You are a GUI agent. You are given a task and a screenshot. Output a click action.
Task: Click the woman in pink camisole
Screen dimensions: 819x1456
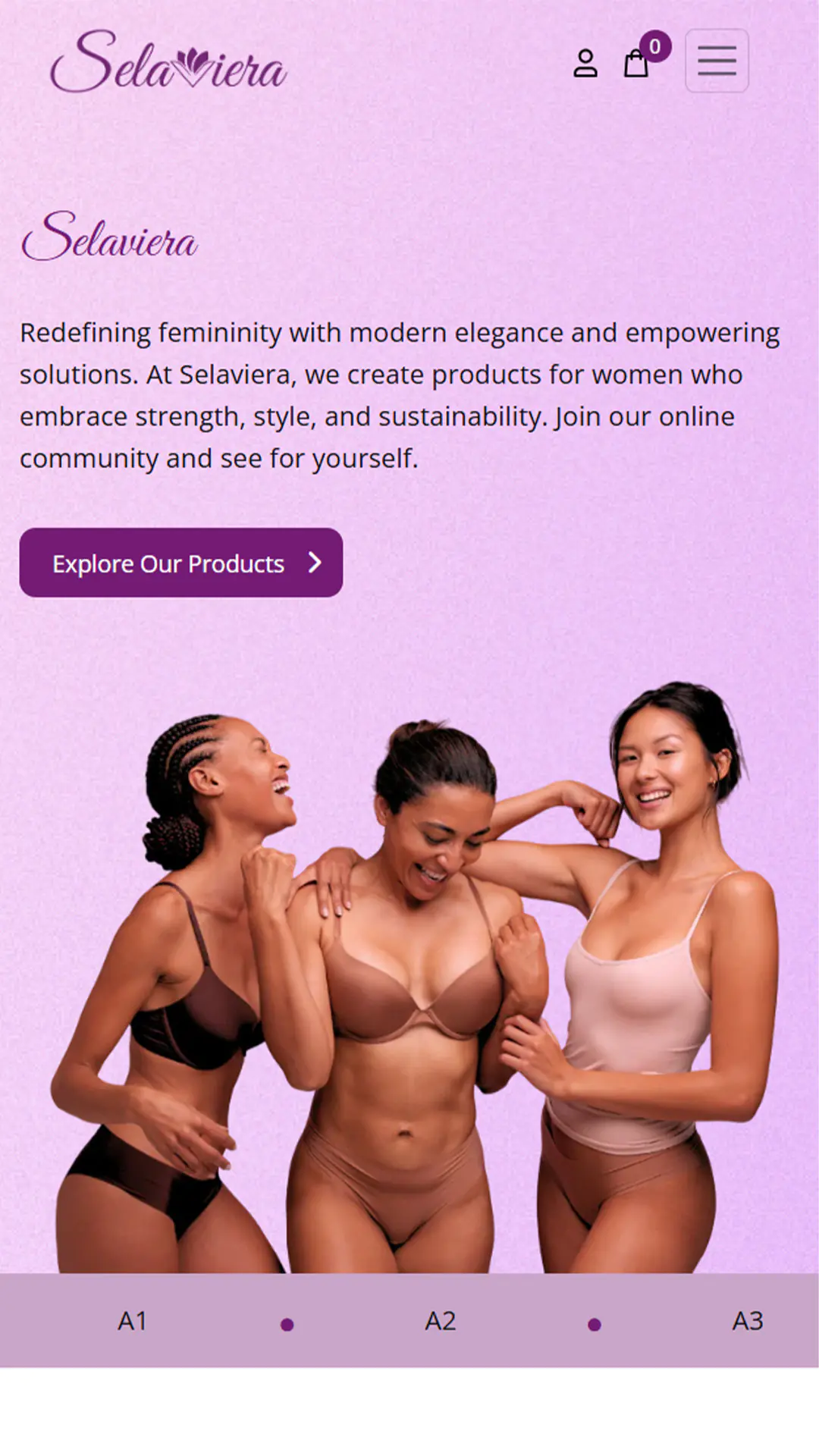coord(652,986)
